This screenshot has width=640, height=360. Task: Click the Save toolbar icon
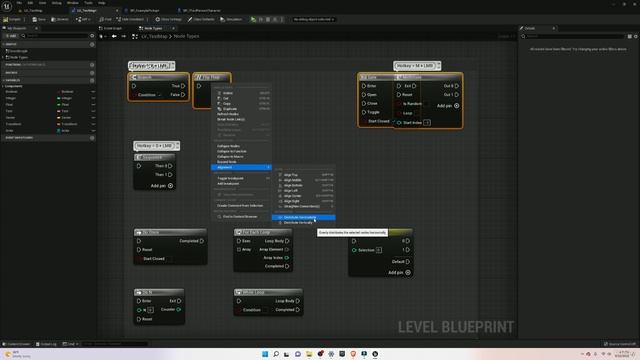point(35,19)
